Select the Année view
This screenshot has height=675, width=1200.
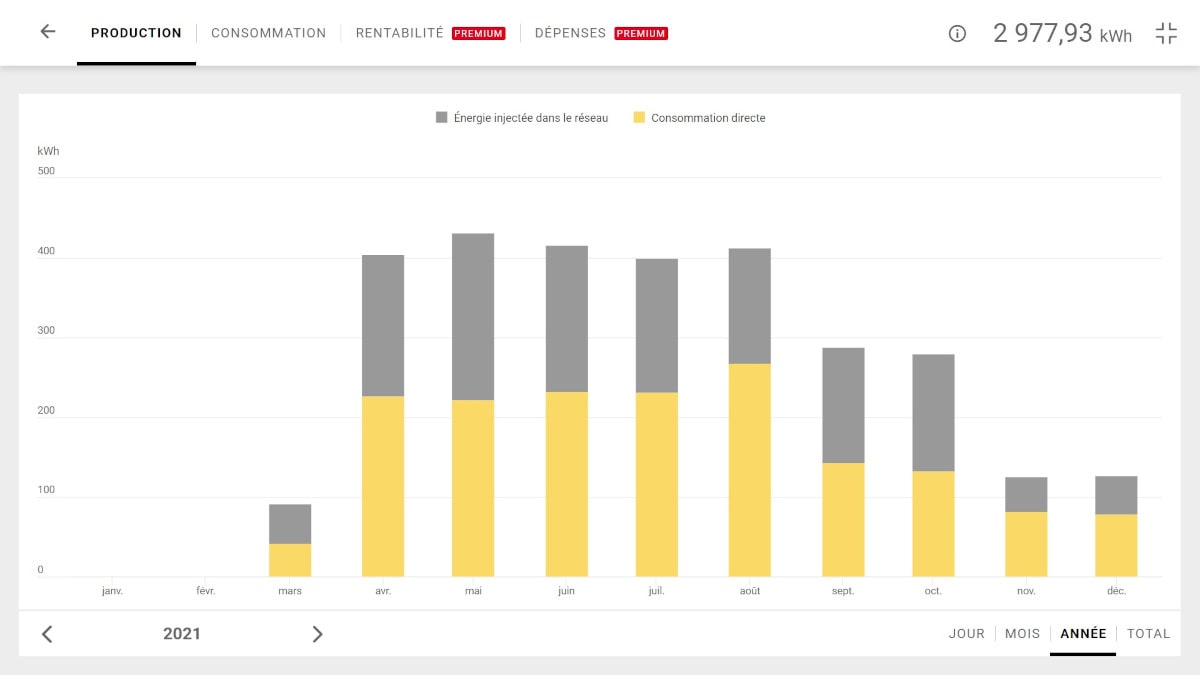(x=1083, y=634)
